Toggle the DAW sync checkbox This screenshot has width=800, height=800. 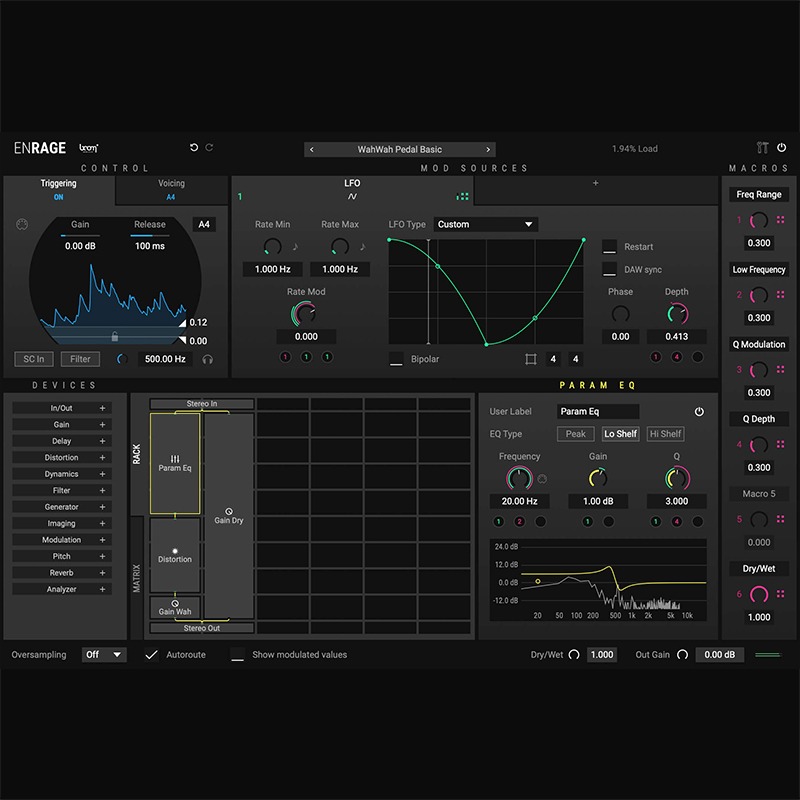tap(610, 269)
